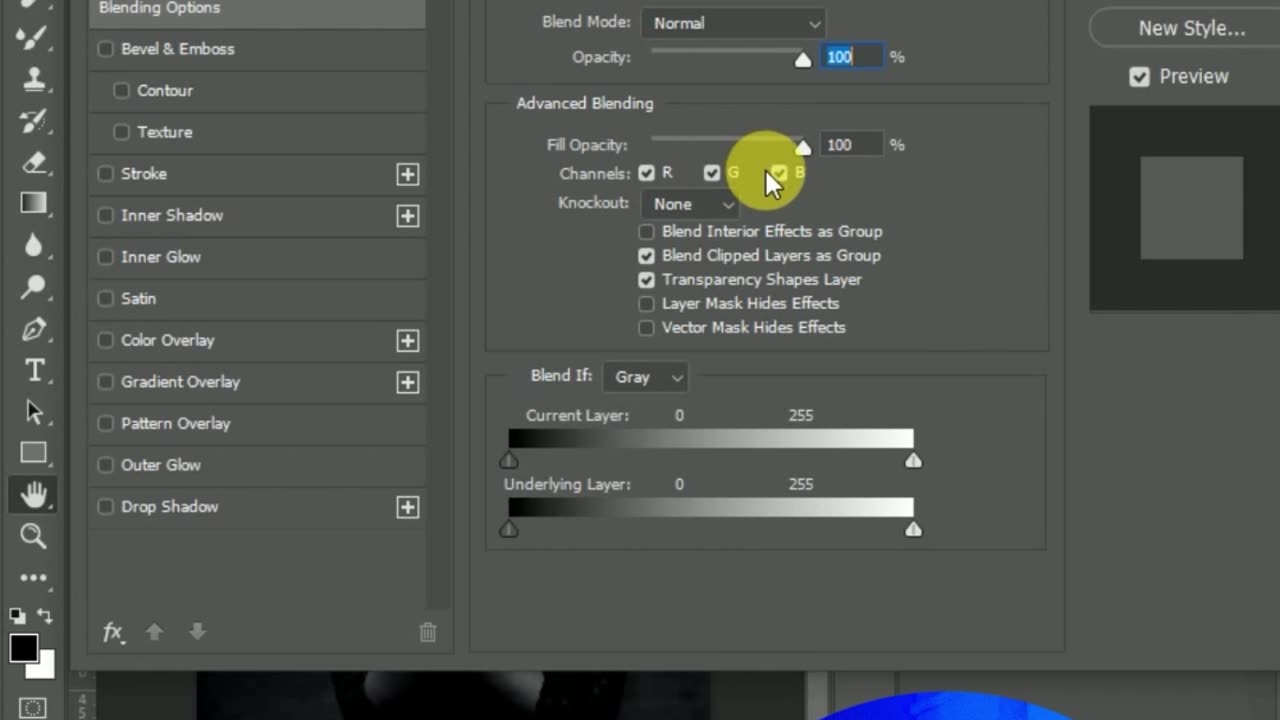
Task: Select the Blur tool droplet icon
Action: pyautogui.click(x=33, y=245)
